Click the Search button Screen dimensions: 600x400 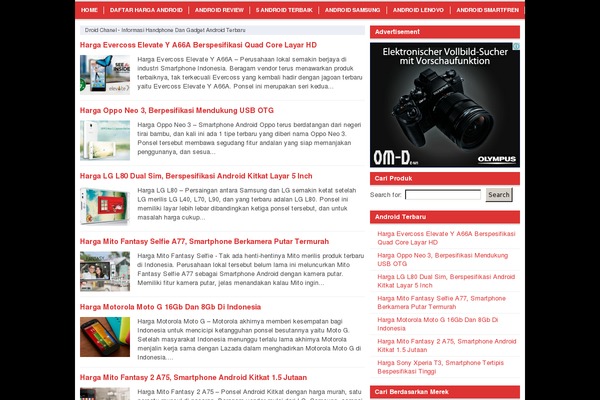coord(499,195)
